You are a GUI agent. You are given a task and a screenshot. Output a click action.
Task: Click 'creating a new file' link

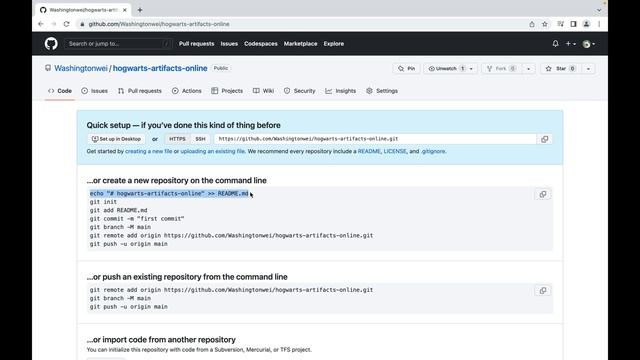point(149,151)
